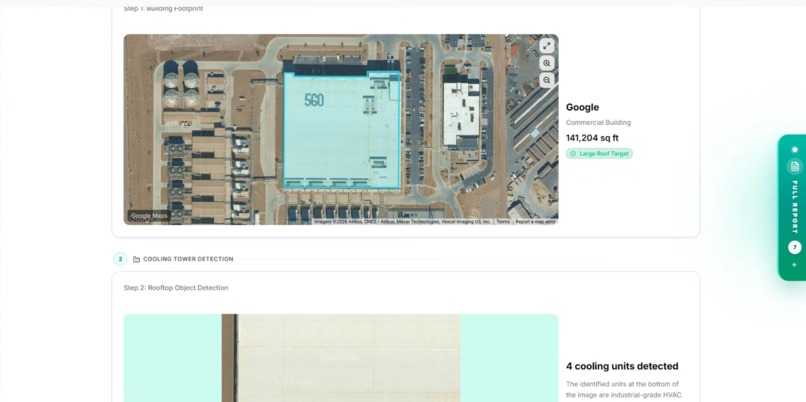Click the Large Roof Target badge
This screenshot has height=402, width=806.
(599, 154)
